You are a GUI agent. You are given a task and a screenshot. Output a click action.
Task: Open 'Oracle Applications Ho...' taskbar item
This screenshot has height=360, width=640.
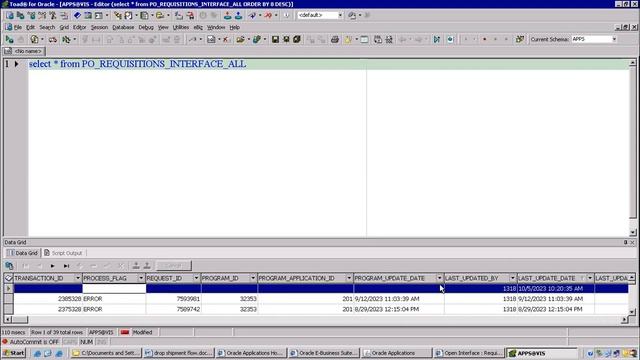pyautogui.click(x=251, y=353)
